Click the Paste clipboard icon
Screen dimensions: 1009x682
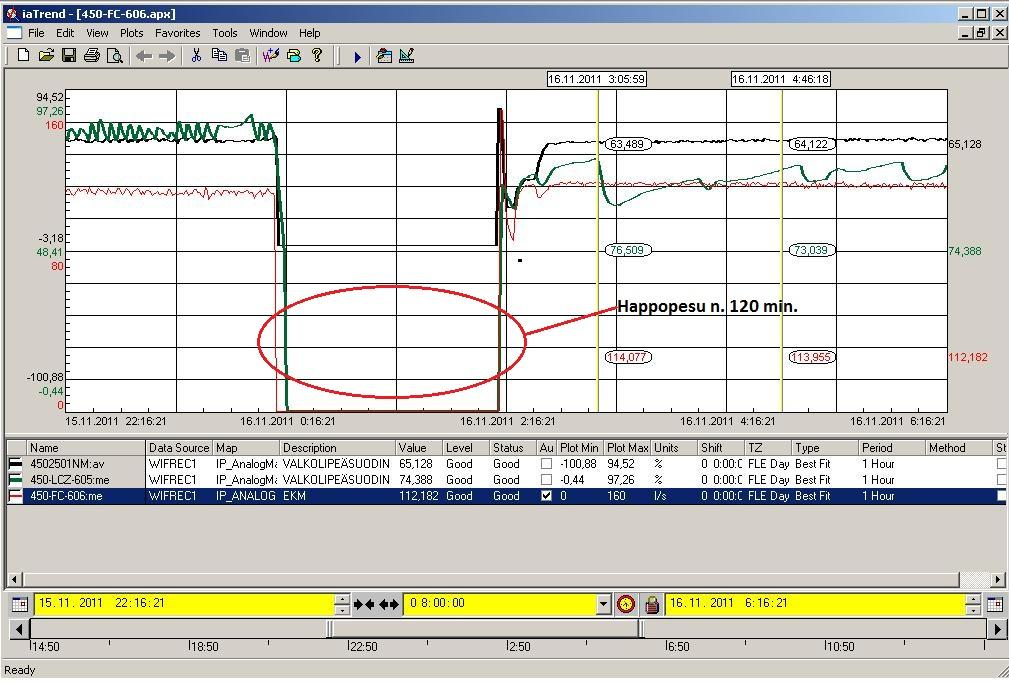tap(242, 56)
